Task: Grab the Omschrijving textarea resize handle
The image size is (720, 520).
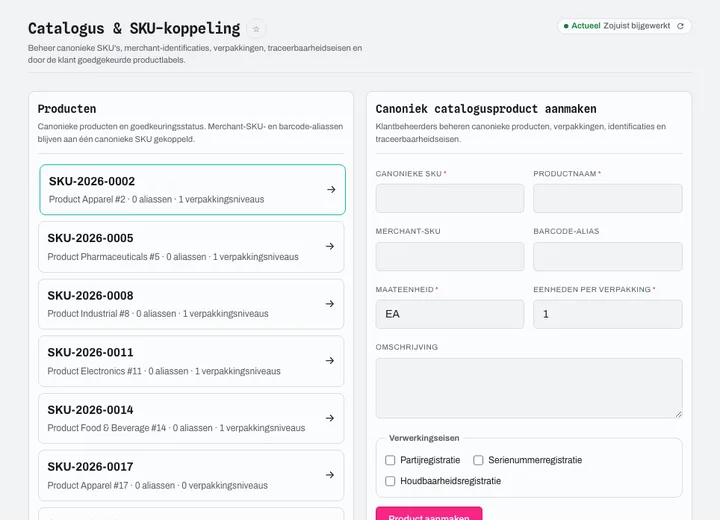Action: pos(679,414)
